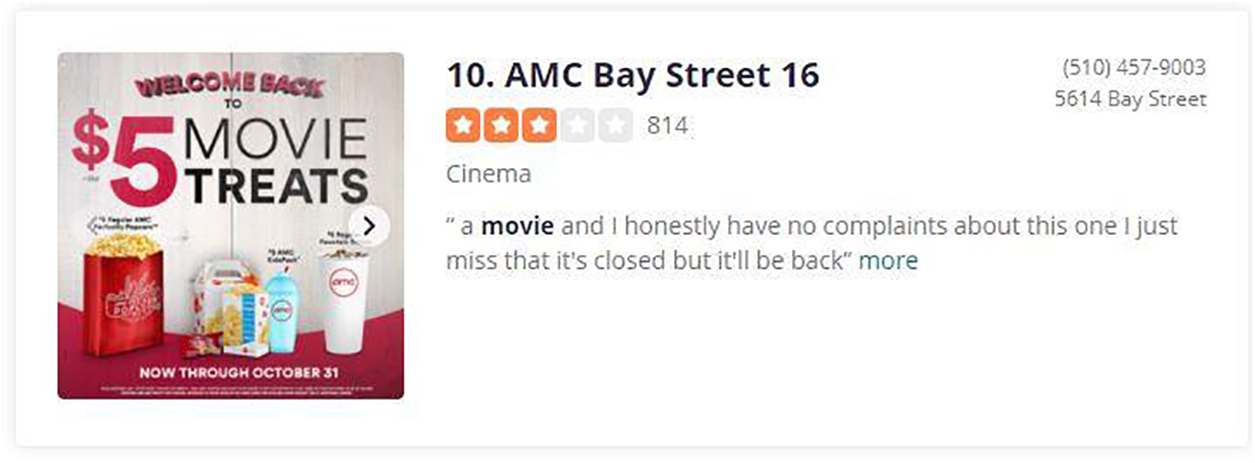Expand the review snippet with 'more'
Screen dimensions: 1255x463
[x=888, y=261]
